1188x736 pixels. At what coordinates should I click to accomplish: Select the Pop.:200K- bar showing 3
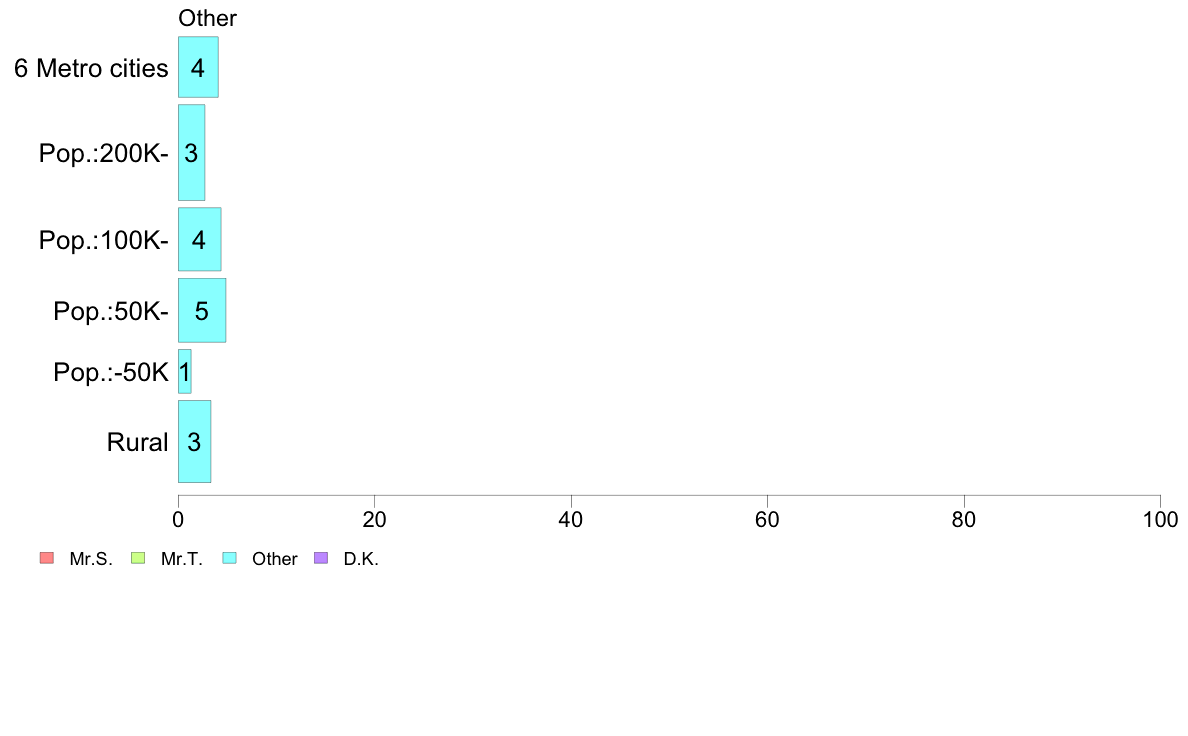click(x=192, y=152)
